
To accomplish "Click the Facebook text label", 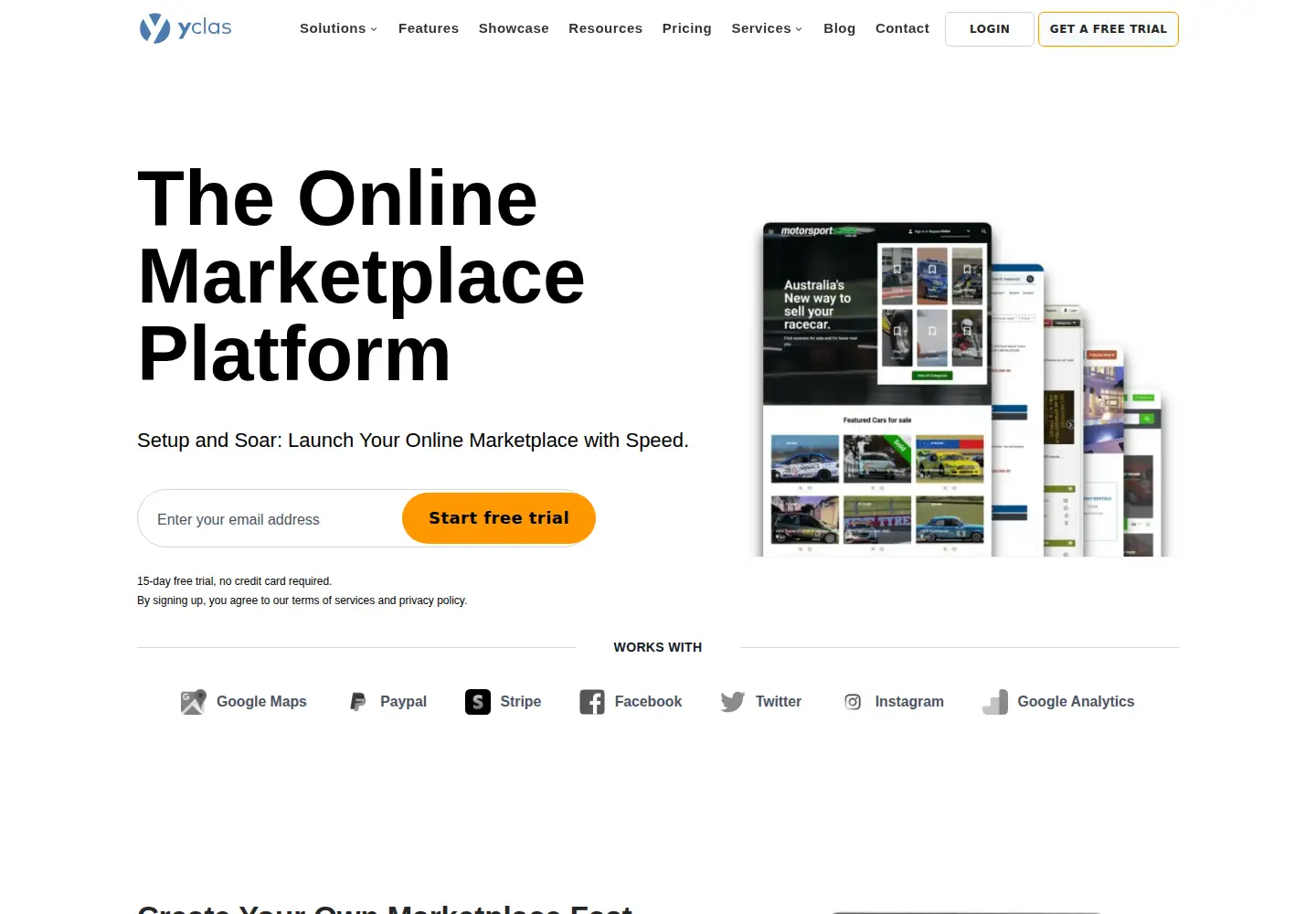I will 648,702.
